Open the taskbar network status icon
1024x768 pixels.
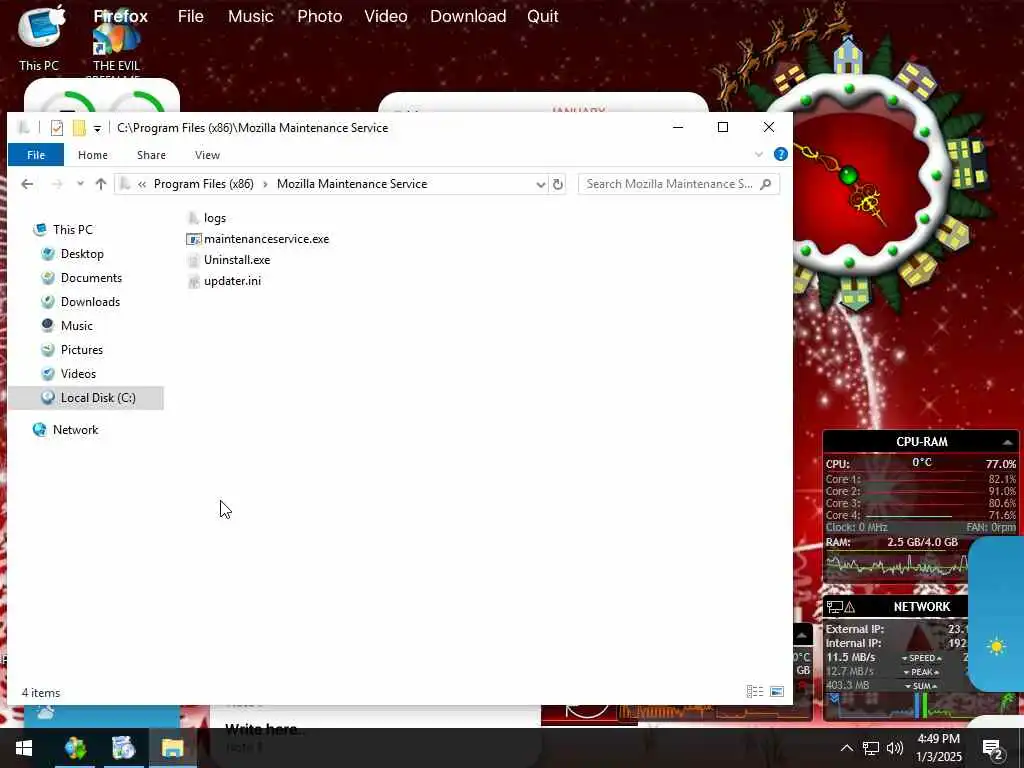click(871, 748)
